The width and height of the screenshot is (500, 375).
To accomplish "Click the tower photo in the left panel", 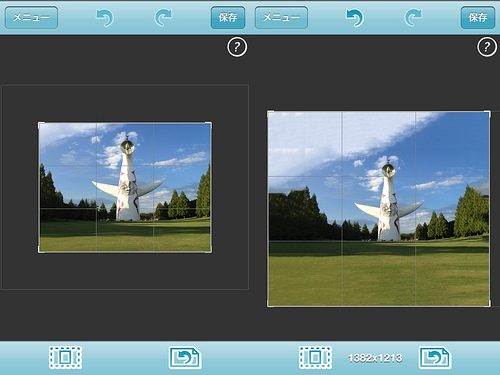I will 125,187.
